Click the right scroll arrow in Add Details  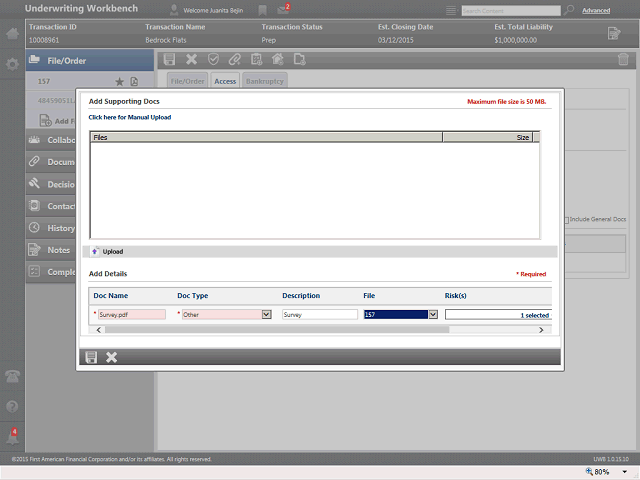pyautogui.click(x=541, y=330)
